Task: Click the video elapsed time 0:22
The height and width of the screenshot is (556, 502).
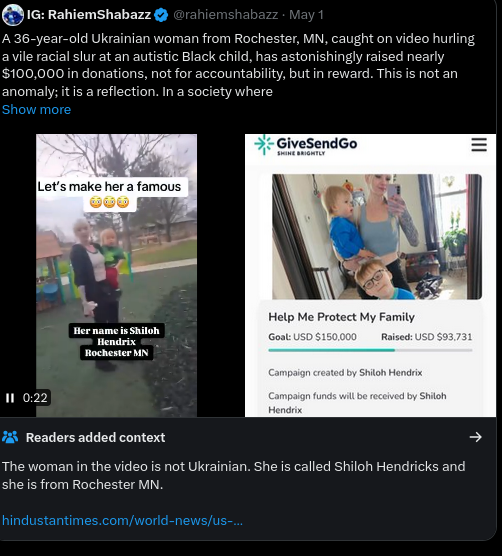Action: tap(35, 398)
